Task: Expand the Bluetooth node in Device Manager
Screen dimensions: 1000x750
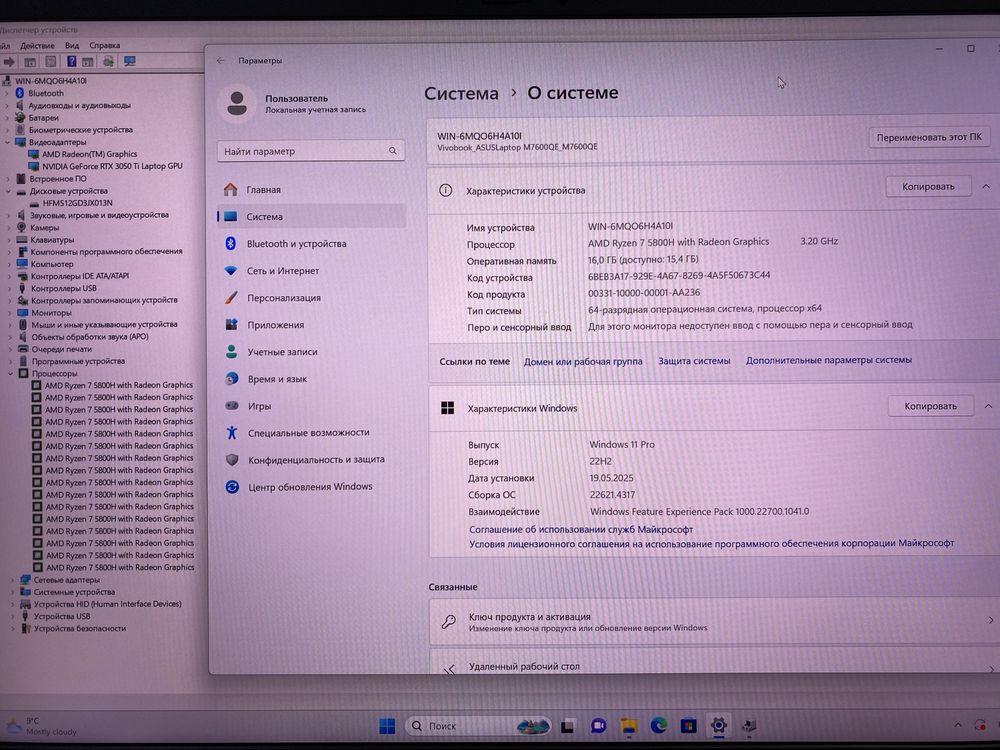Action: (x=7, y=93)
